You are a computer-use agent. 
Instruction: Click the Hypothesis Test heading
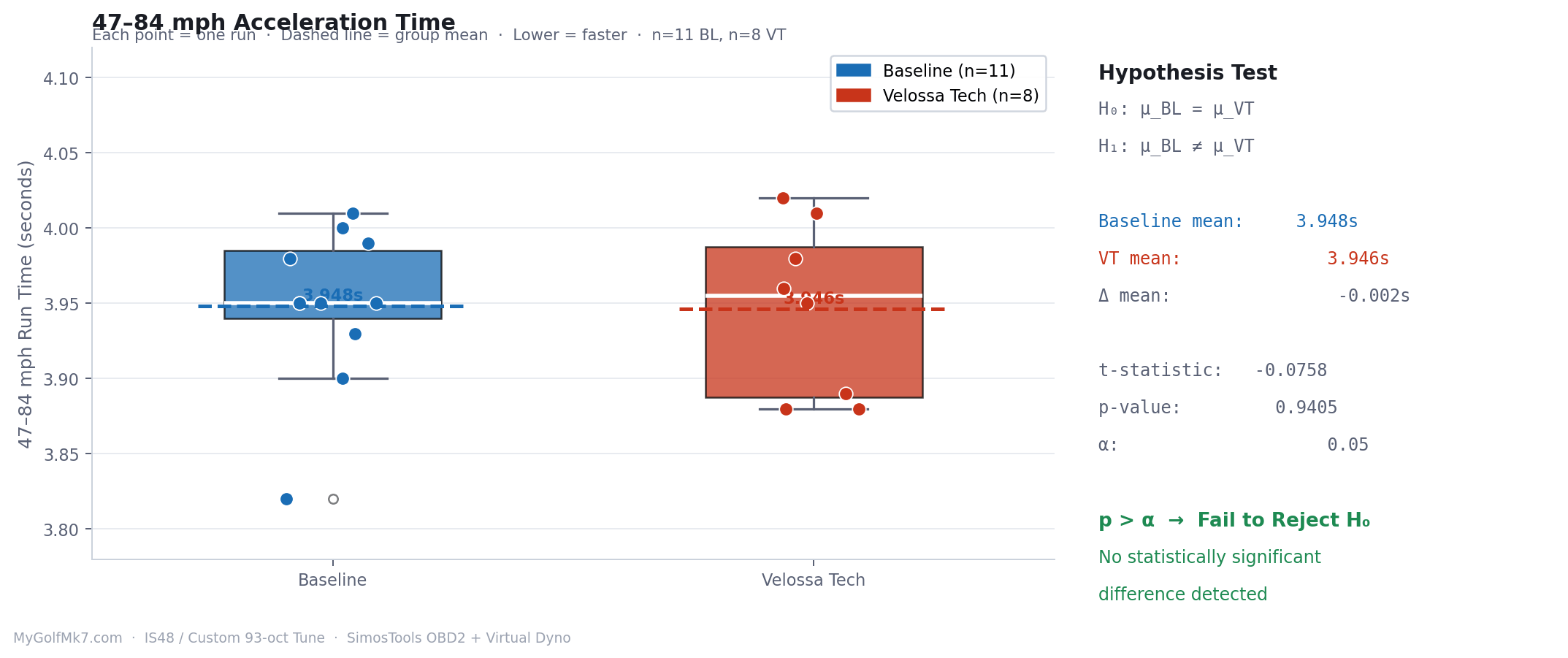(1188, 73)
